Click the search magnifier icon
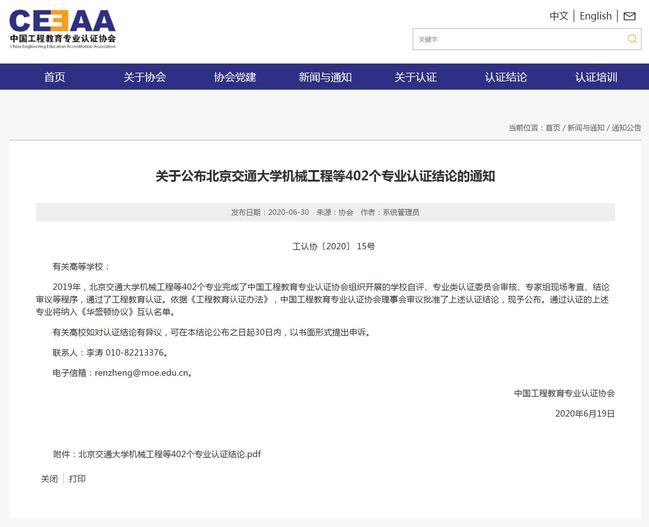 coord(632,39)
